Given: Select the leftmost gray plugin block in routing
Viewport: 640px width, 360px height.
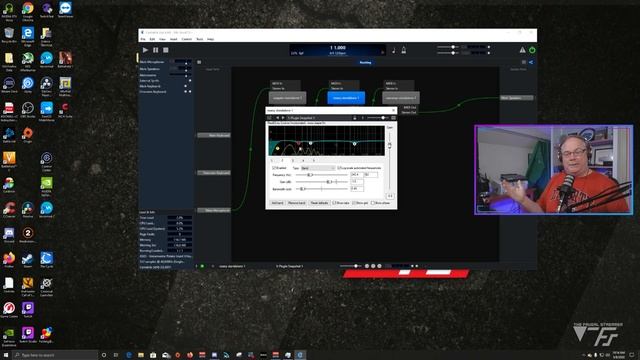Looking at the screenshot, I should tap(287, 98).
